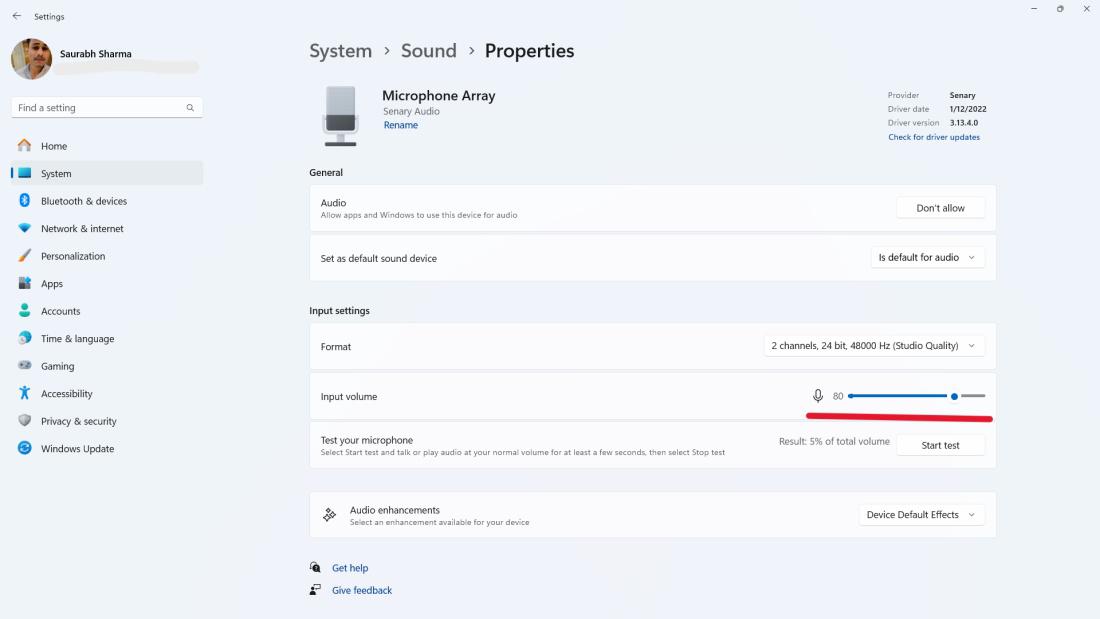The height and width of the screenshot is (619, 1100).
Task: Go to Network & internet settings
Action: (x=82, y=229)
